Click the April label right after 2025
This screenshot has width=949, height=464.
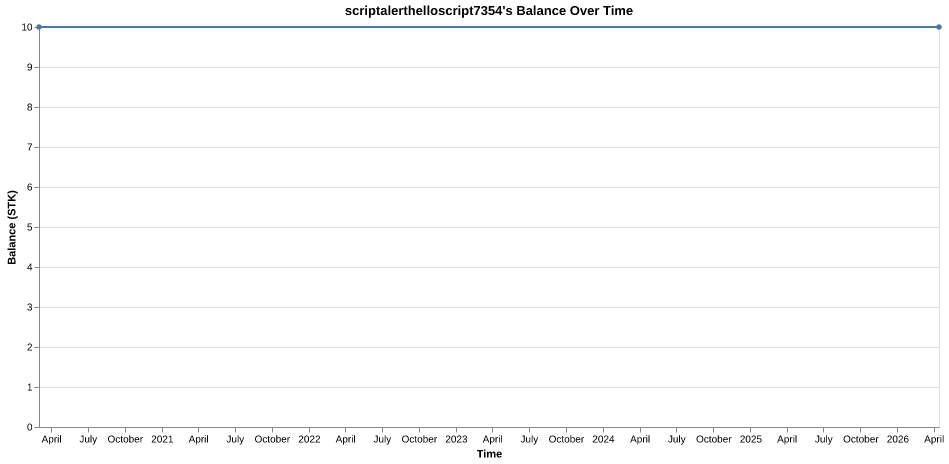point(787,439)
